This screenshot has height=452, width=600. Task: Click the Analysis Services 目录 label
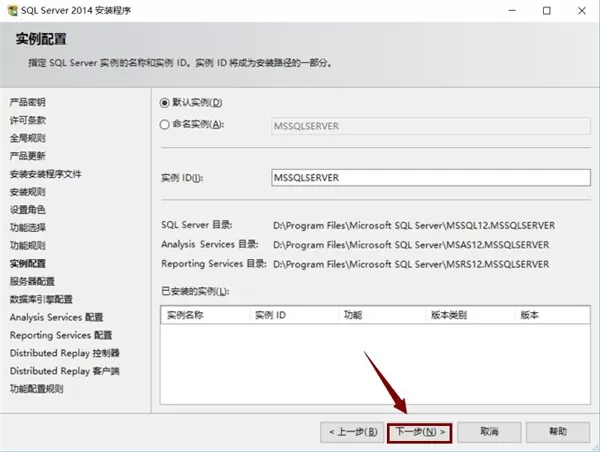210,244
